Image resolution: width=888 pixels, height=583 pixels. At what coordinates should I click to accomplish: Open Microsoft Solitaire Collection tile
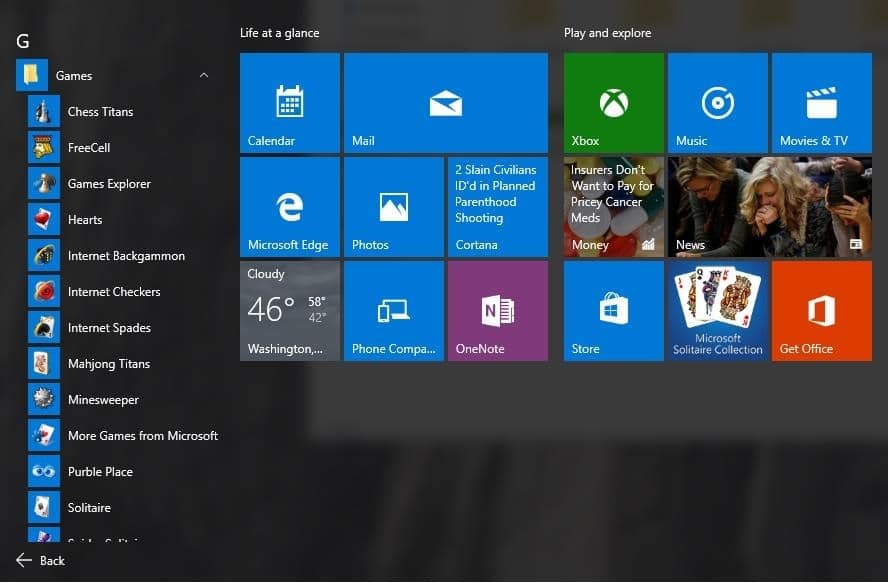tap(717, 311)
